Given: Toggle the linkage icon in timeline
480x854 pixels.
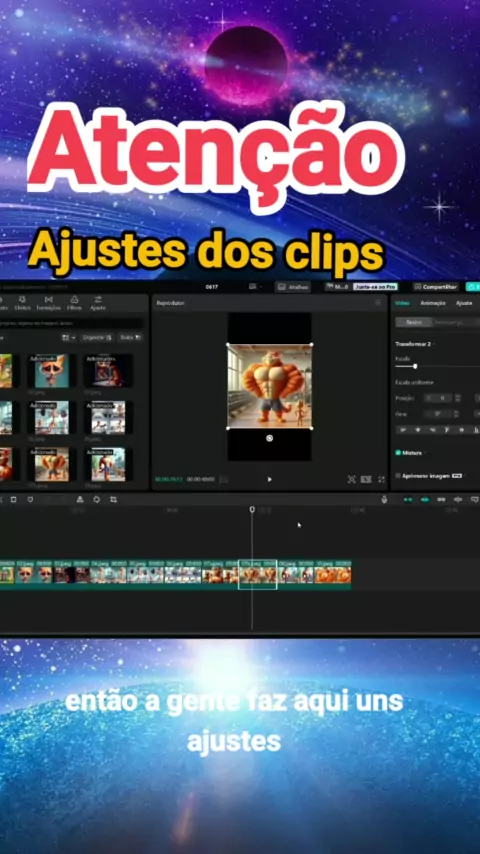Looking at the screenshot, I should (x=441, y=499).
